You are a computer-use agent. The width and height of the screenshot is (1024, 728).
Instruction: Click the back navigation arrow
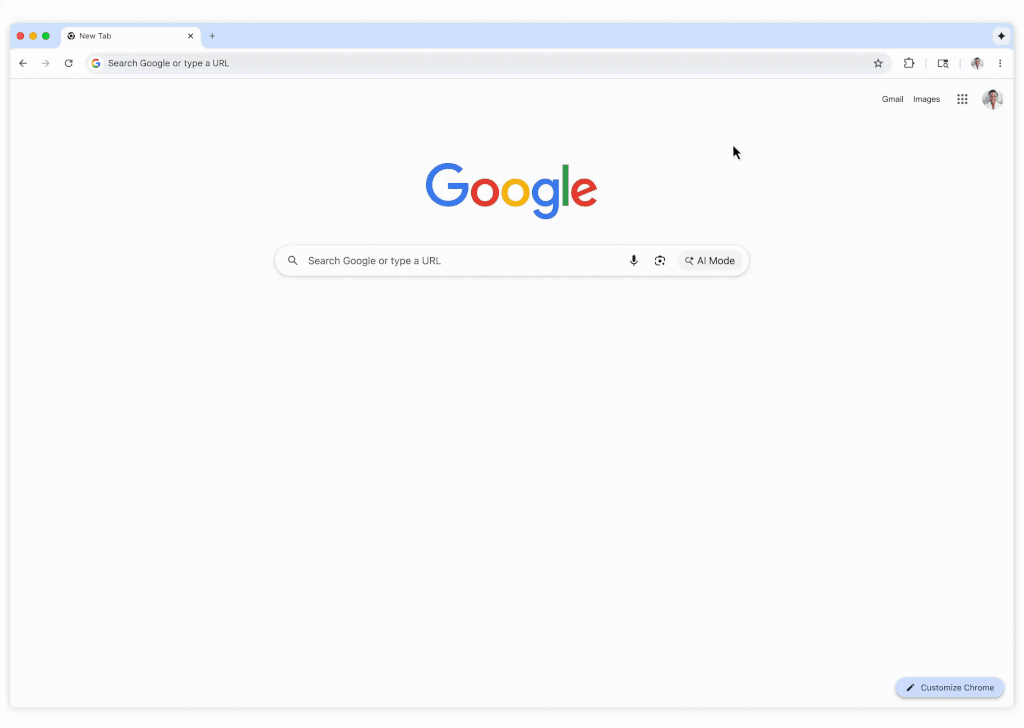click(x=23, y=63)
